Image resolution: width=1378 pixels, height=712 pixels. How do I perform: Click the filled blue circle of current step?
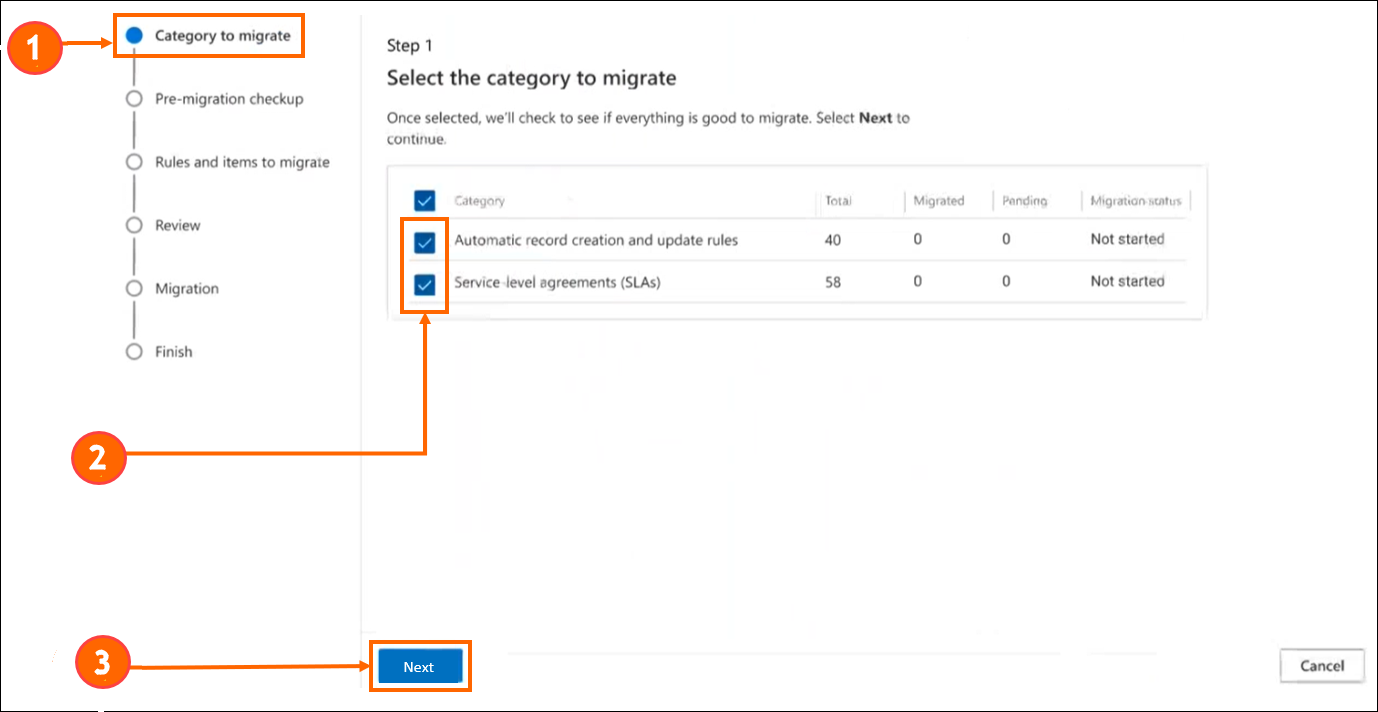click(x=134, y=36)
